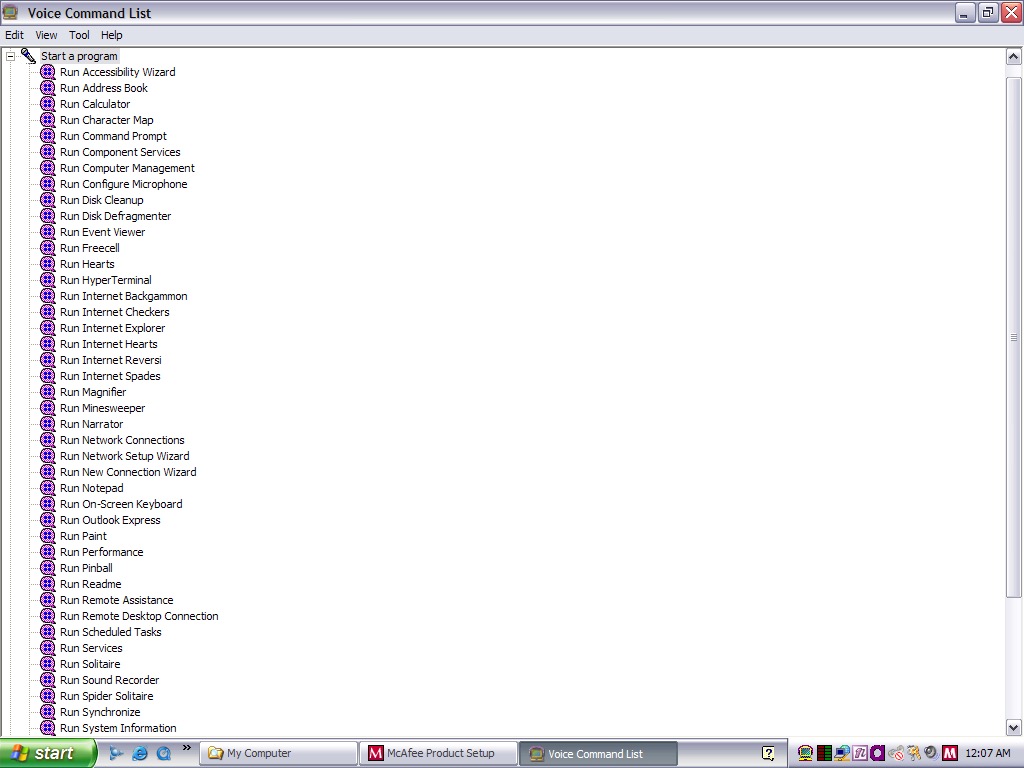Click the icon next to Run Notepad

[47, 488]
